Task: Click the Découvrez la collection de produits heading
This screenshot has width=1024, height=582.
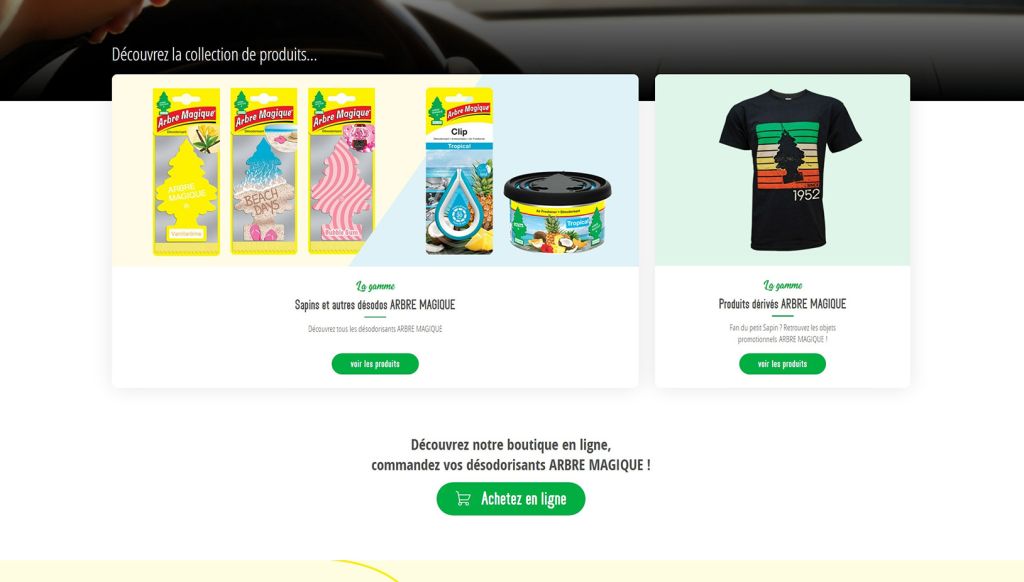Action: 214,54
